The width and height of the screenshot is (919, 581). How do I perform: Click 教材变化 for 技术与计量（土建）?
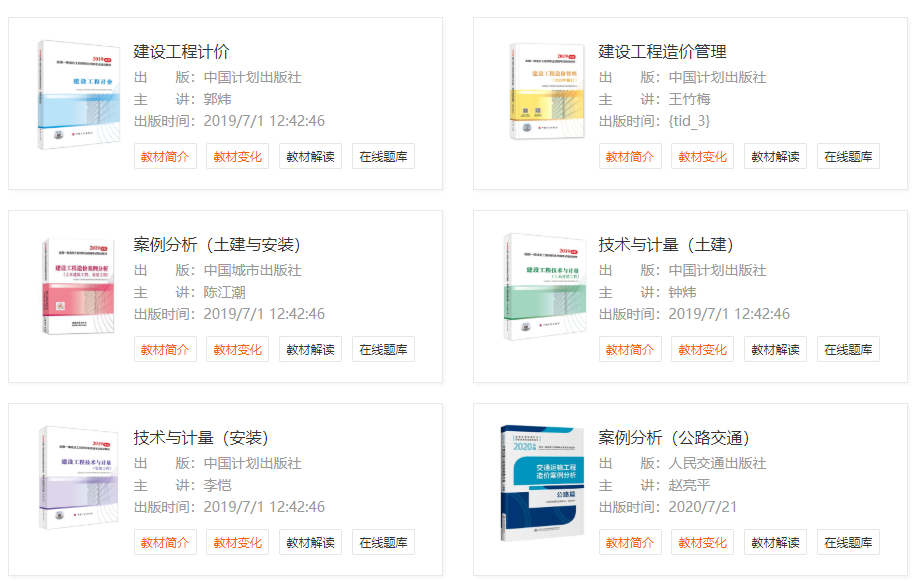703,349
